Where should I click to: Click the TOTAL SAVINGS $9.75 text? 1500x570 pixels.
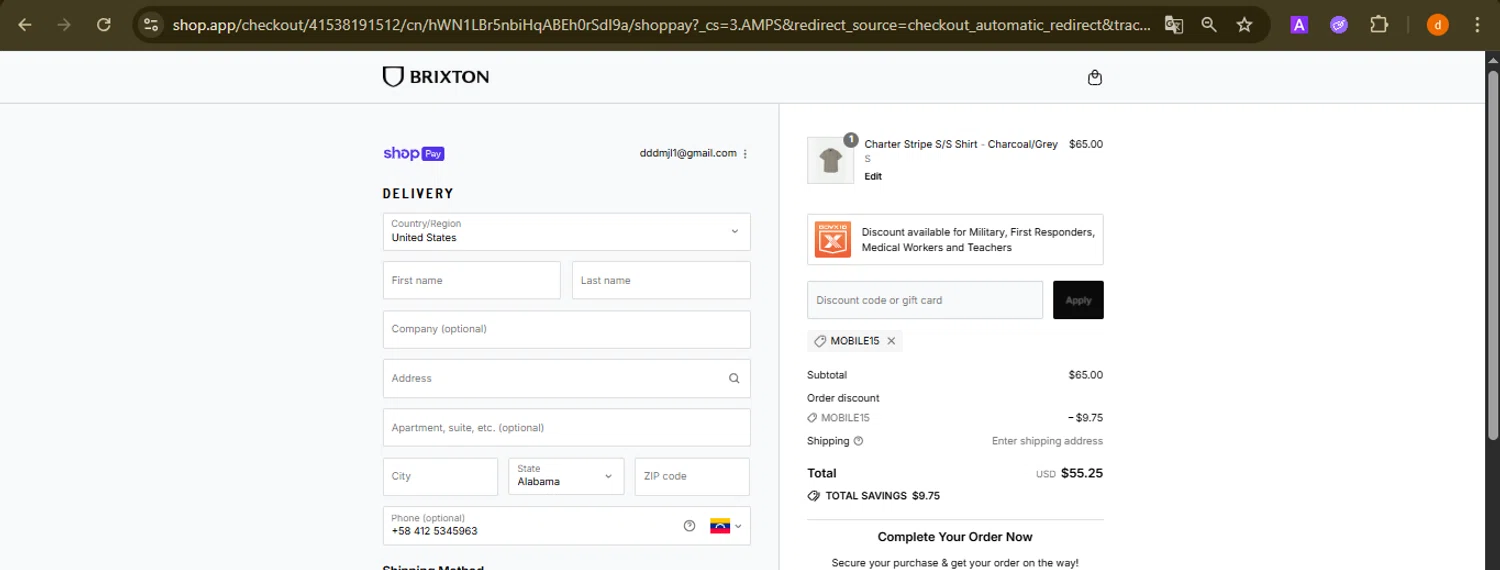[x=882, y=495]
